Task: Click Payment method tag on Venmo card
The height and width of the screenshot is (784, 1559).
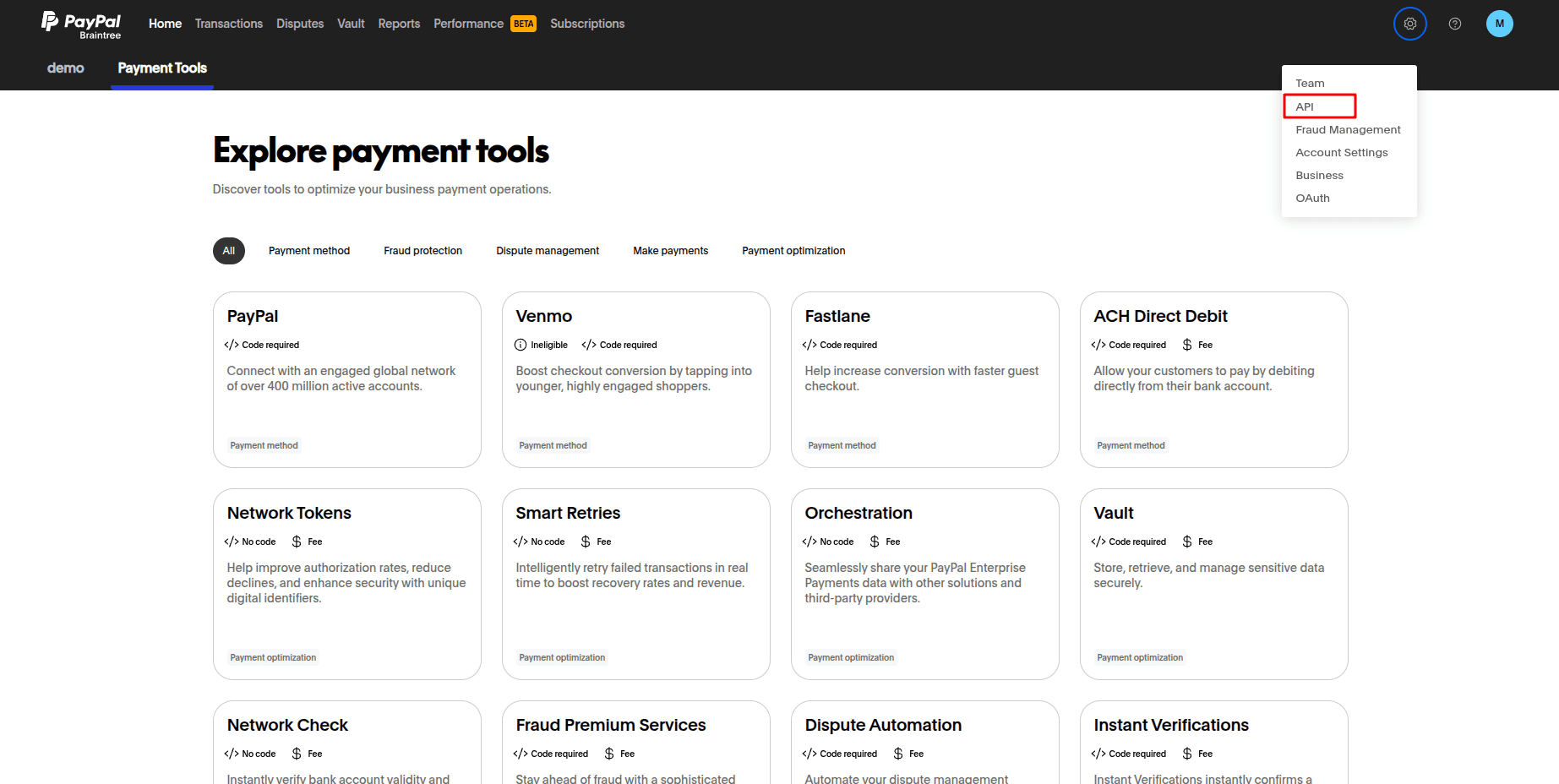Action: click(x=553, y=445)
